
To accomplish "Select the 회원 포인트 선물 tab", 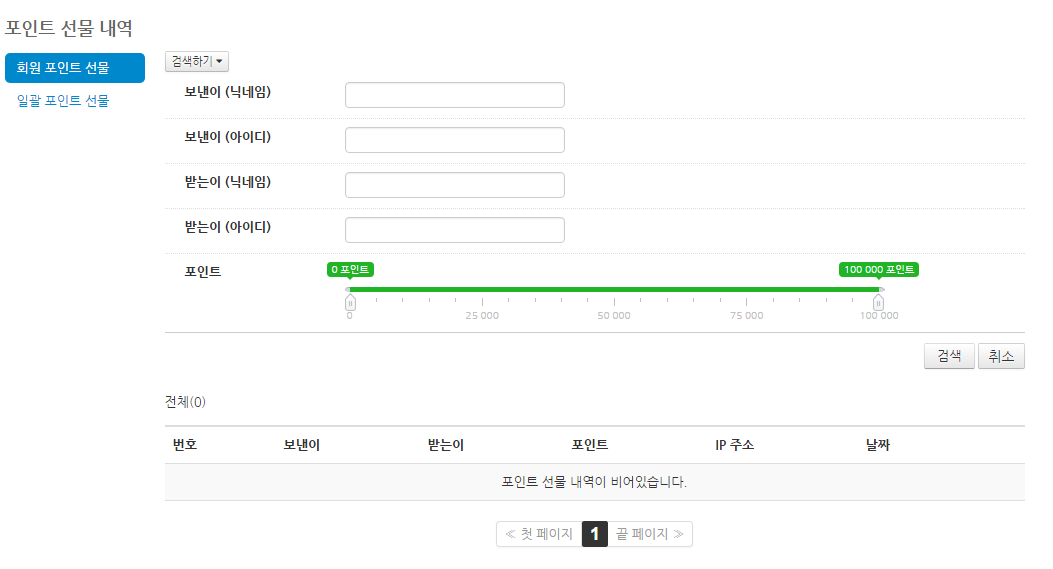I will click(75, 68).
